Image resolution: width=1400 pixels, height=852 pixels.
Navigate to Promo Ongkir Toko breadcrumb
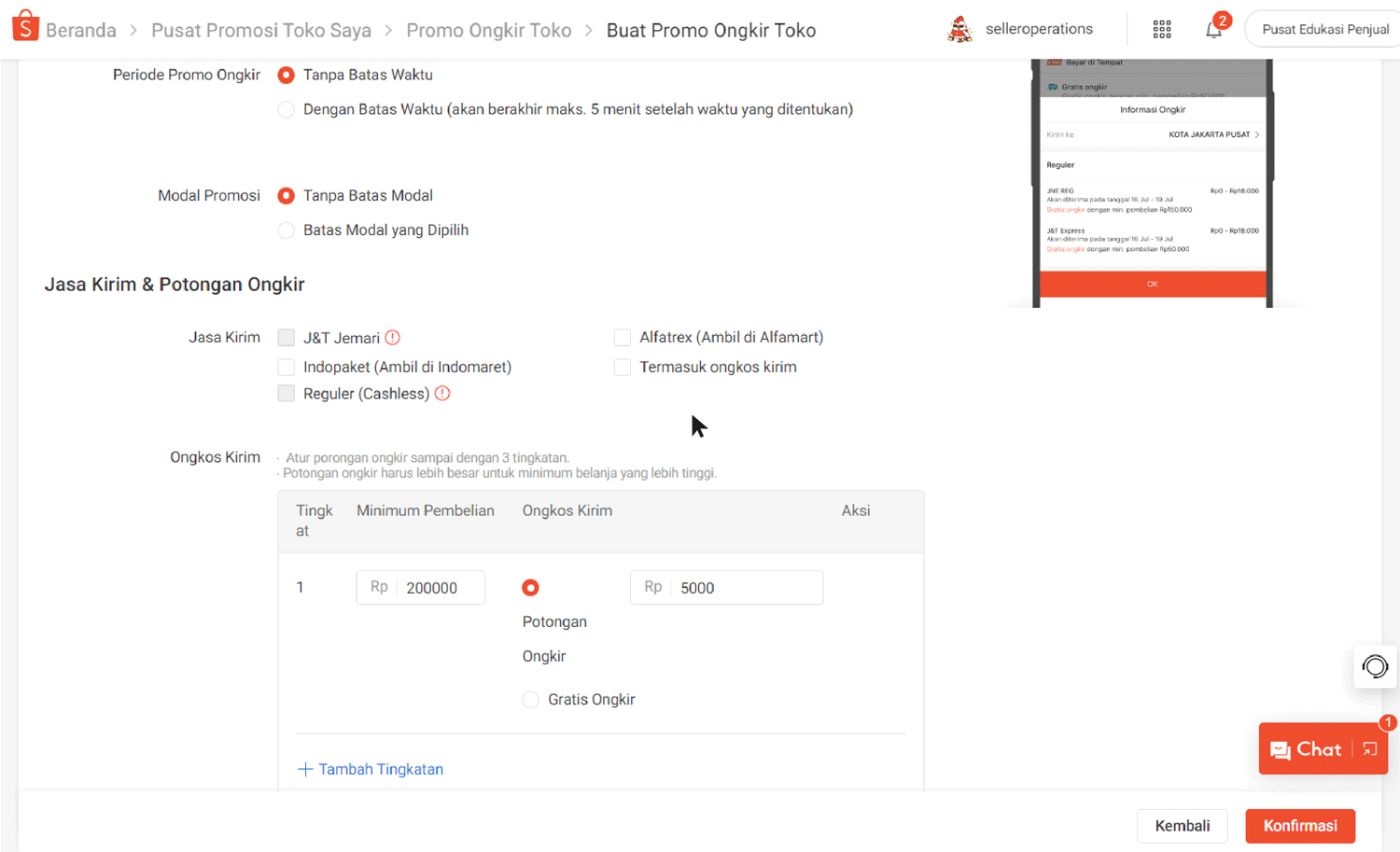tap(488, 31)
